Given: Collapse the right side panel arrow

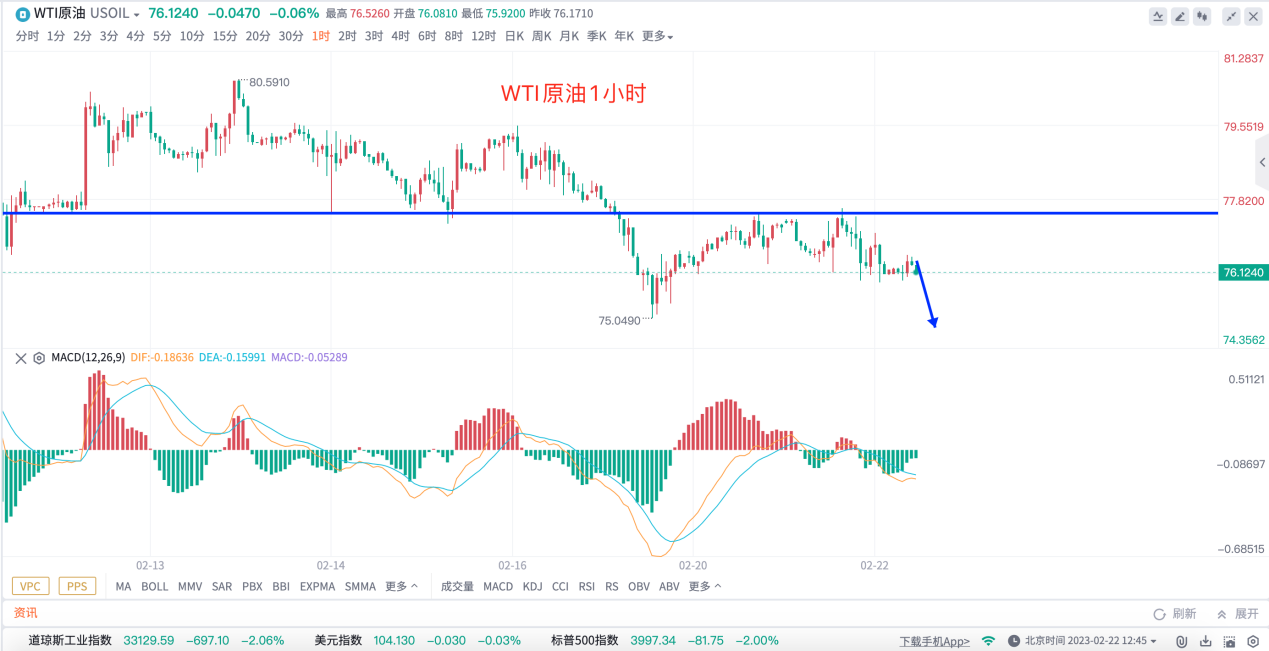Looking at the screenshot, I should tap(1262, 162).
